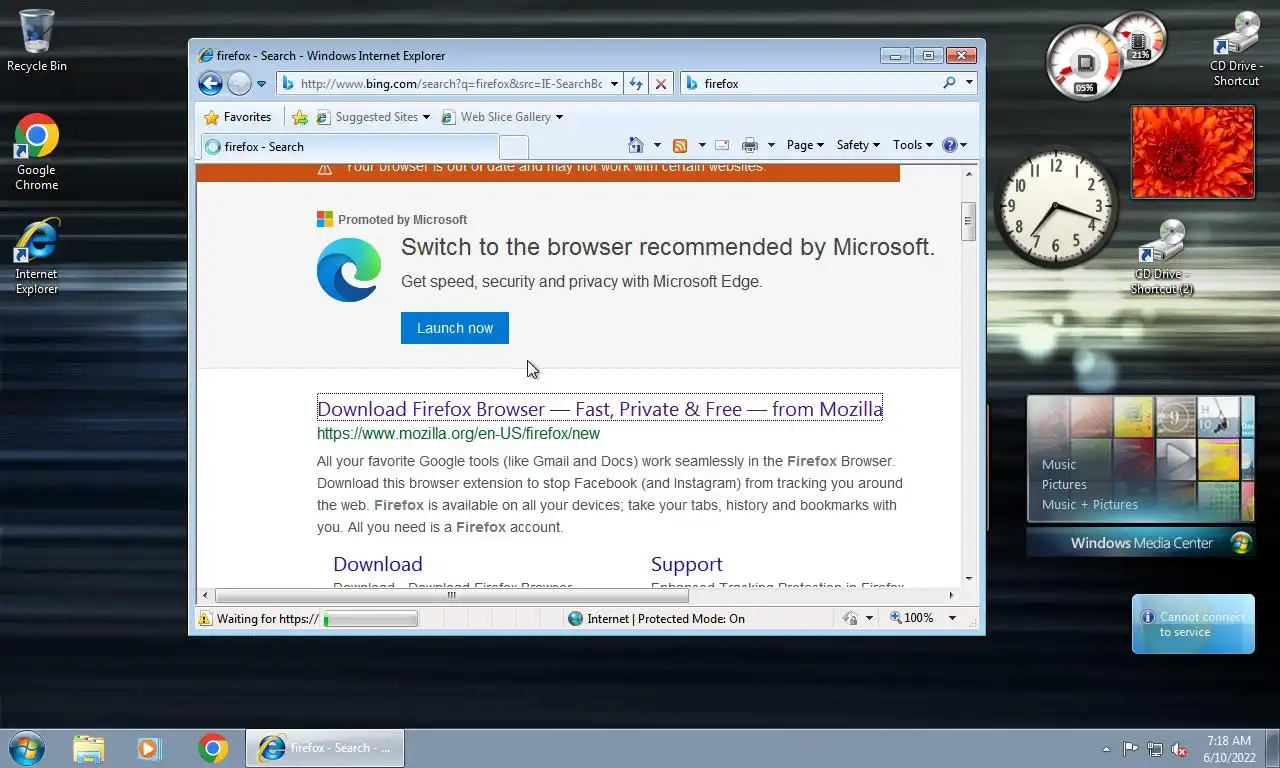Click the Home icon in command bar
Viewport: 1280px width, 768px height.
(x=636, y=145)
